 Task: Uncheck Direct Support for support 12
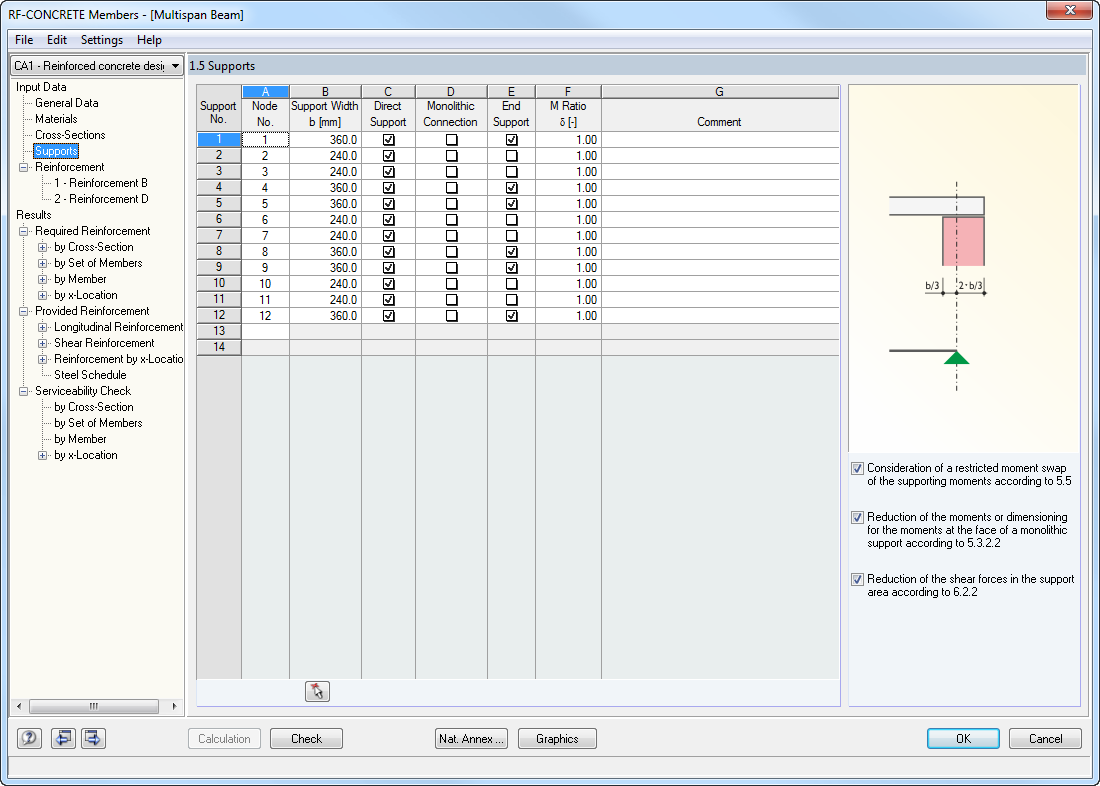pos(388,316)
